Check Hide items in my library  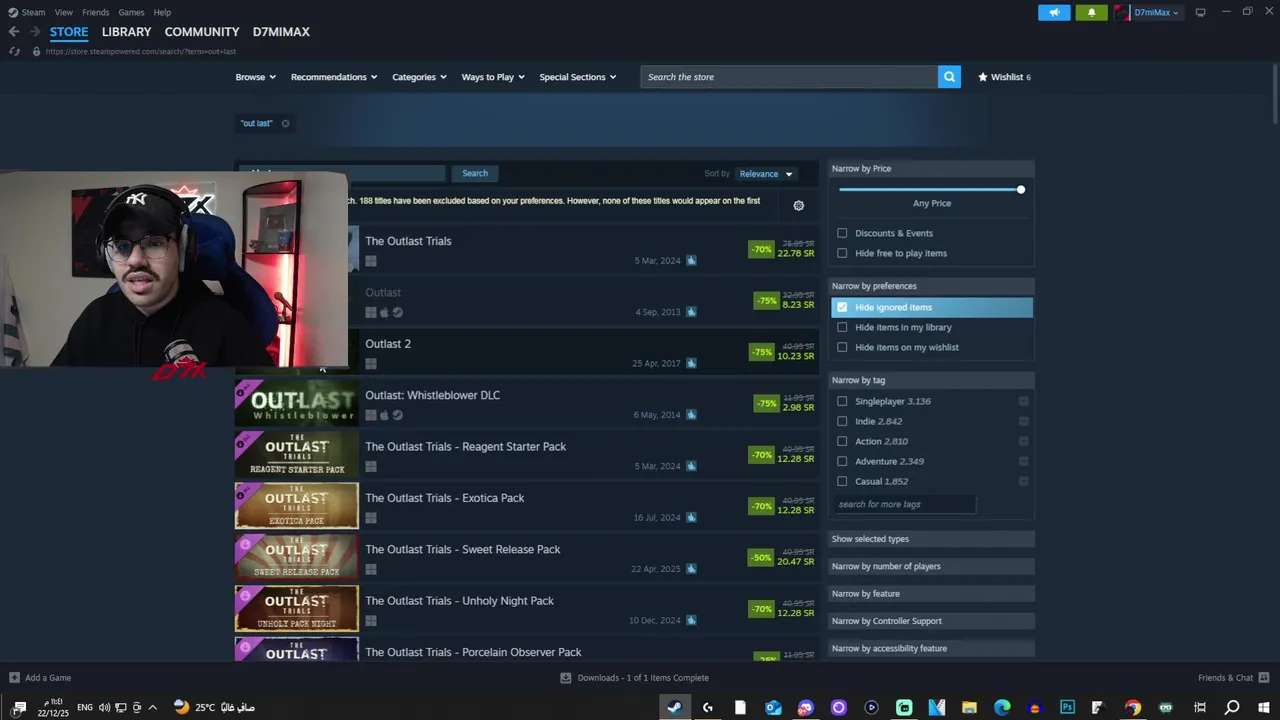click(x=842, y=327)
